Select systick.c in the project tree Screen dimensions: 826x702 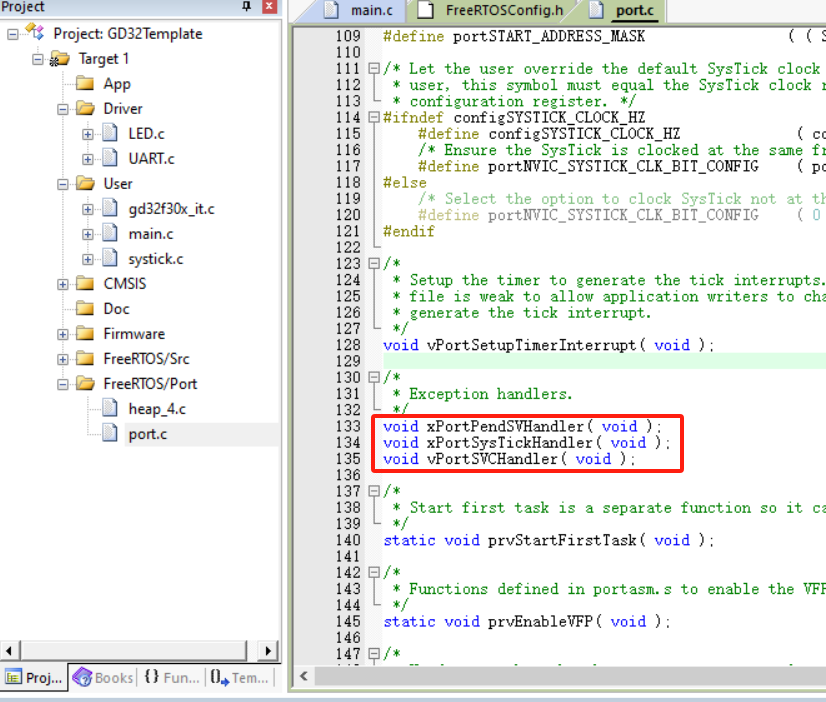tap(156, 259)
